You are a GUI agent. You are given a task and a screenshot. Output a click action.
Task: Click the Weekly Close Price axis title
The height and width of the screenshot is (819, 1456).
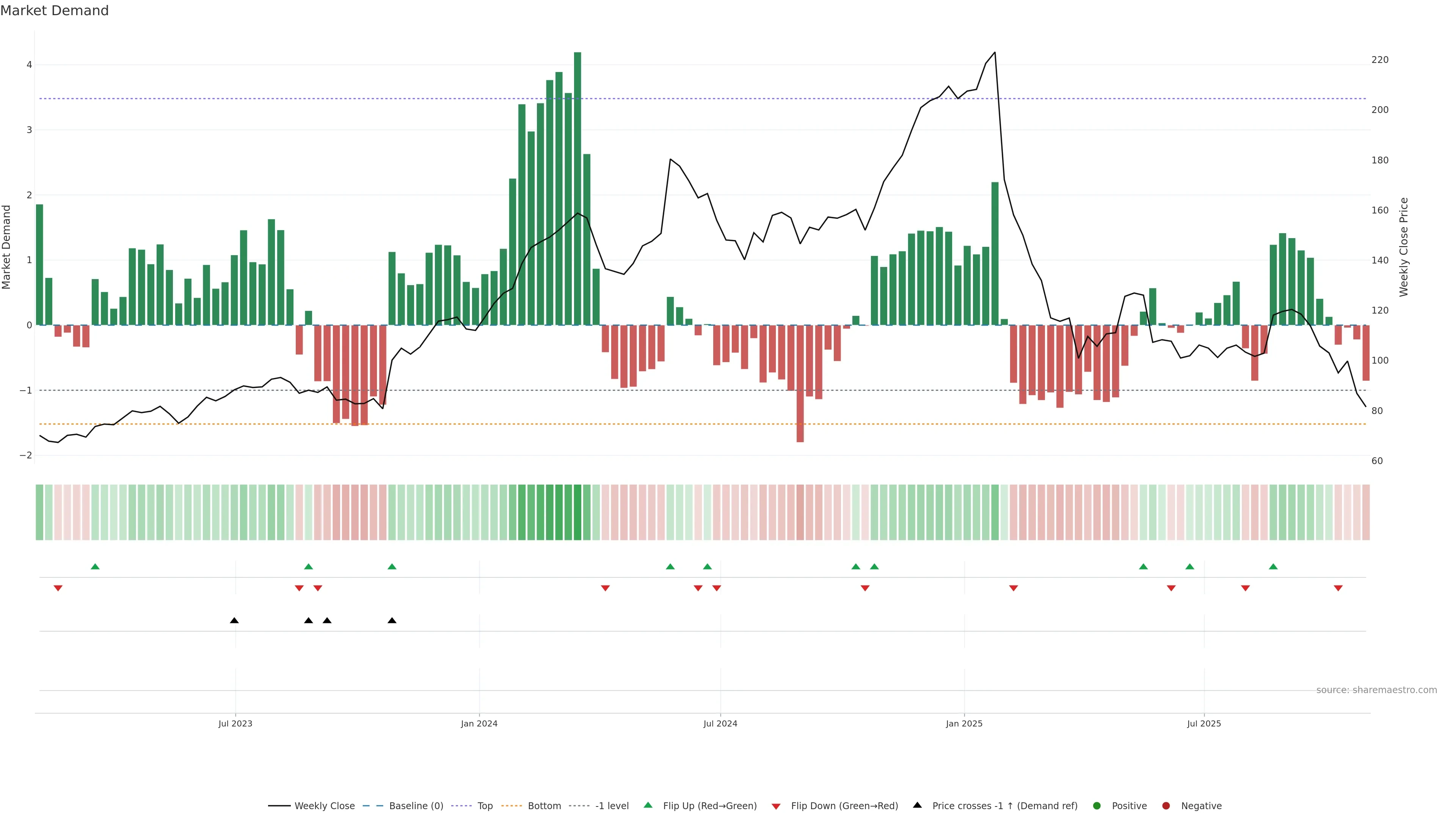click(x=1404, y=247)
